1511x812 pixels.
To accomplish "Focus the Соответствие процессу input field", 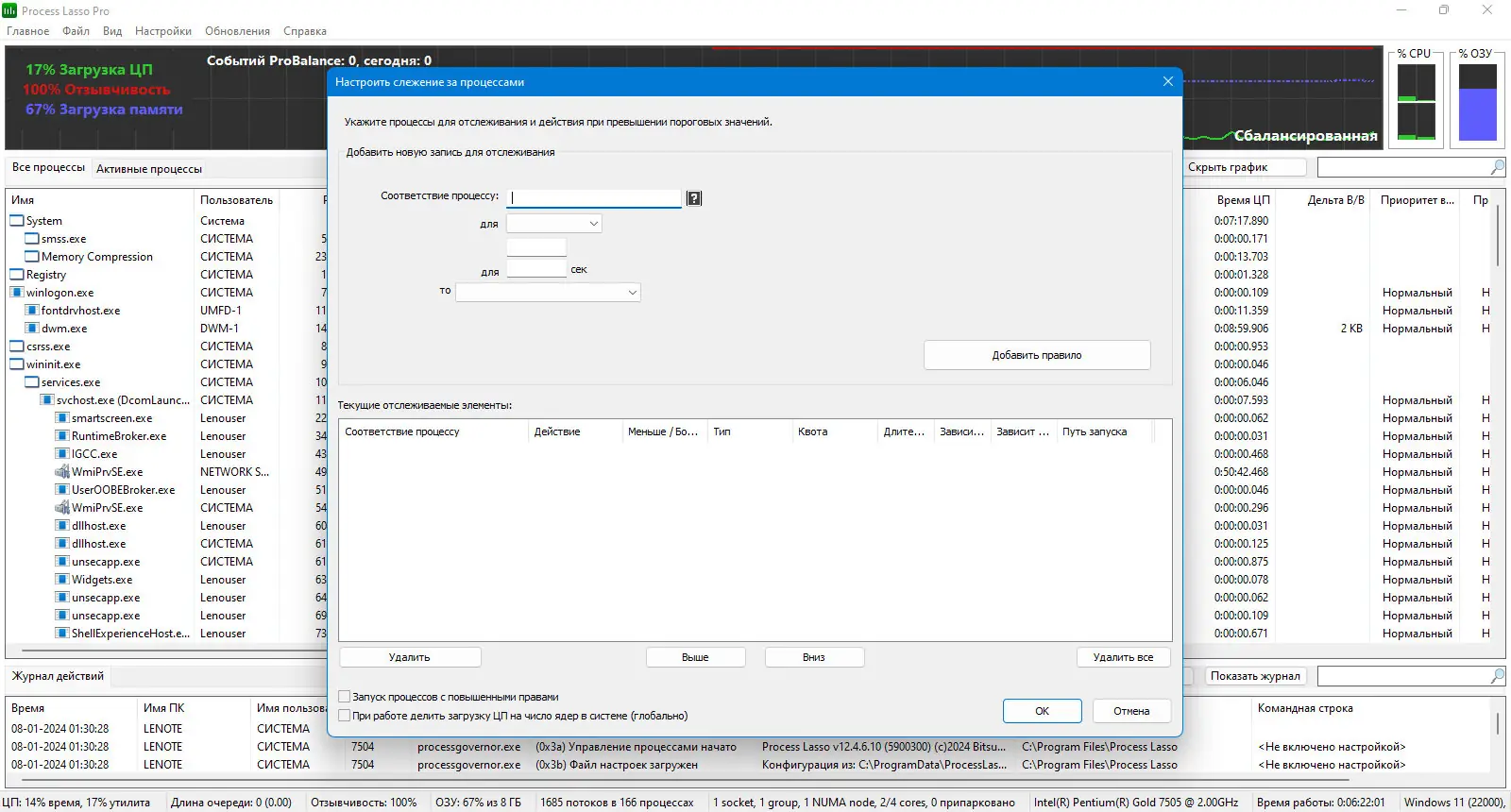I will tap(594, 198).
